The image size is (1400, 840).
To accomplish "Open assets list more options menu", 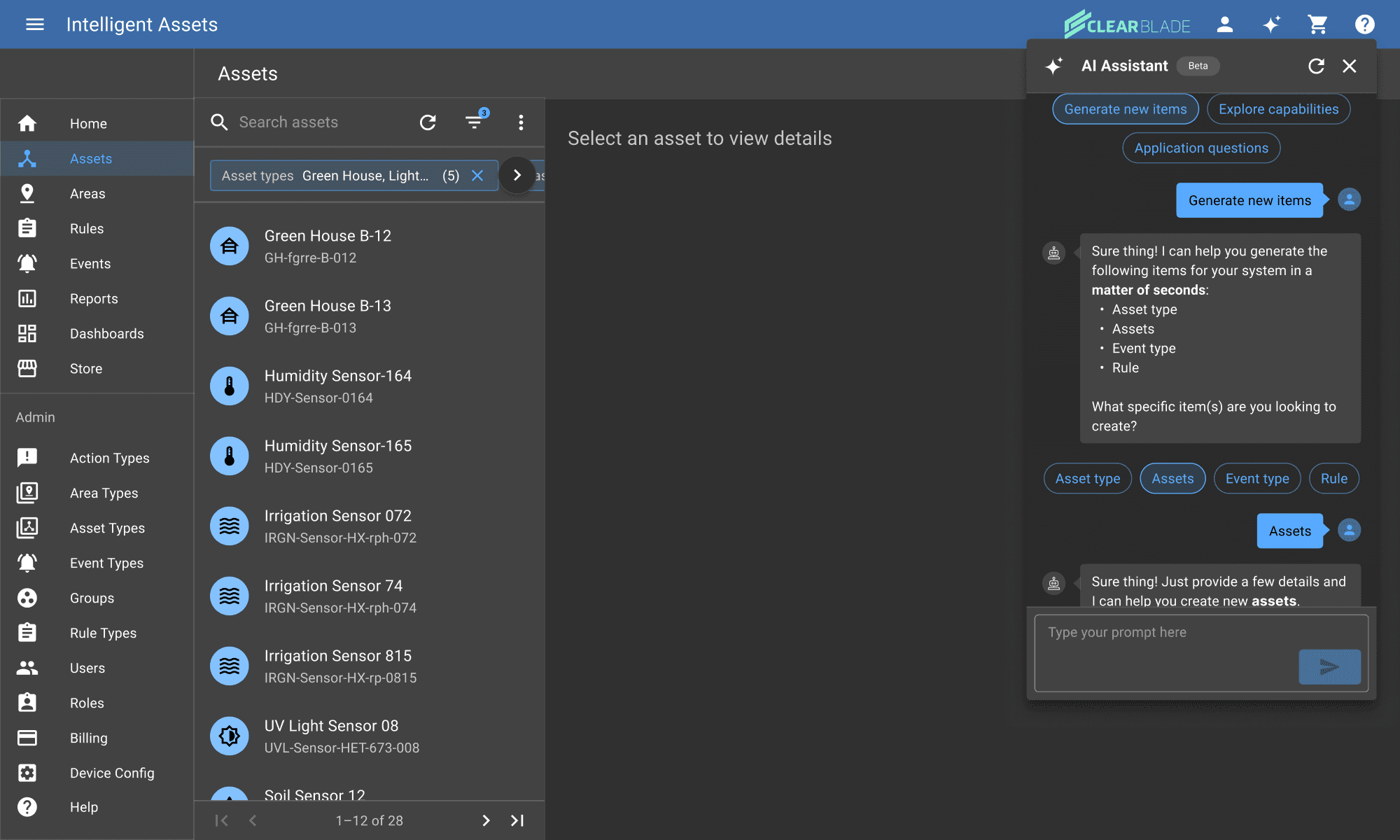I will tap(521, 122).
